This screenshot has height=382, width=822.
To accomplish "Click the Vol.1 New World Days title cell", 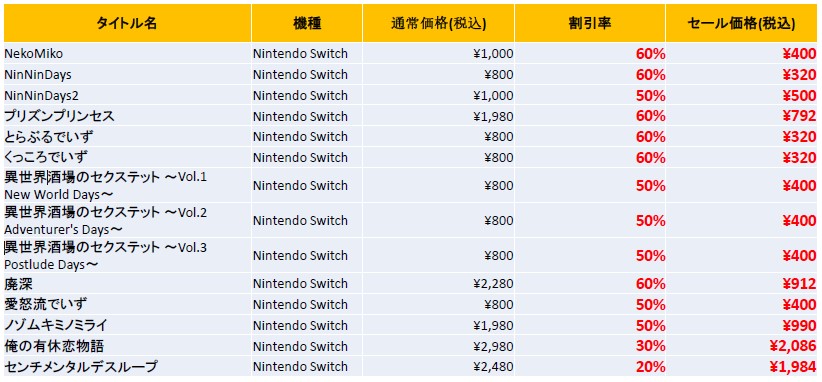I will click(127, 185).
